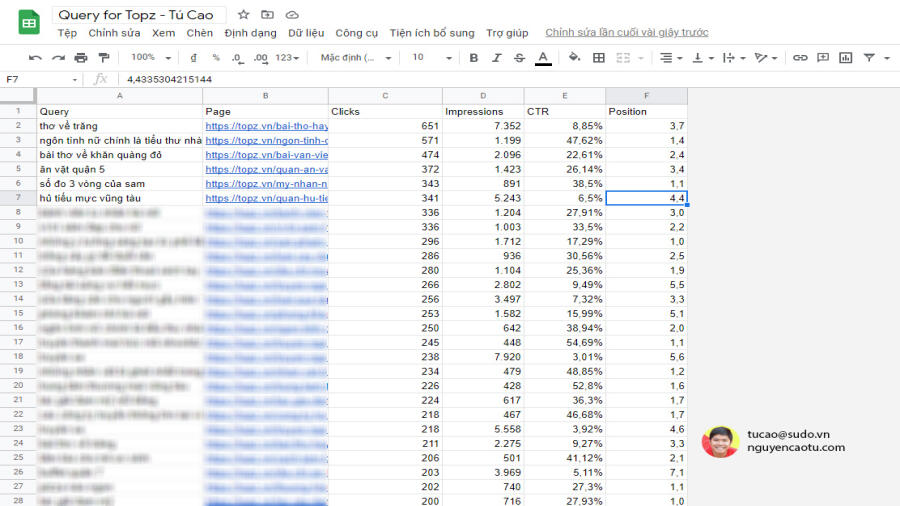900x506 pixels.
Task: Click the formula bar value
Action: coord(169,79)
